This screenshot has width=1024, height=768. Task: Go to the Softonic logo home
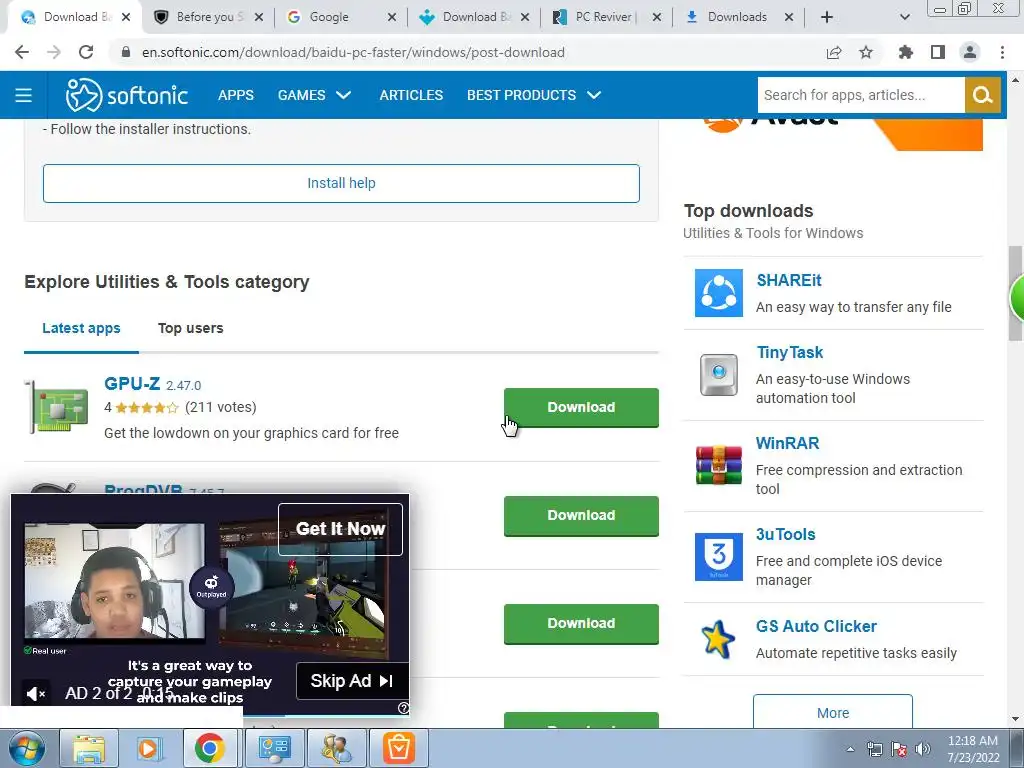click(127, 95)
